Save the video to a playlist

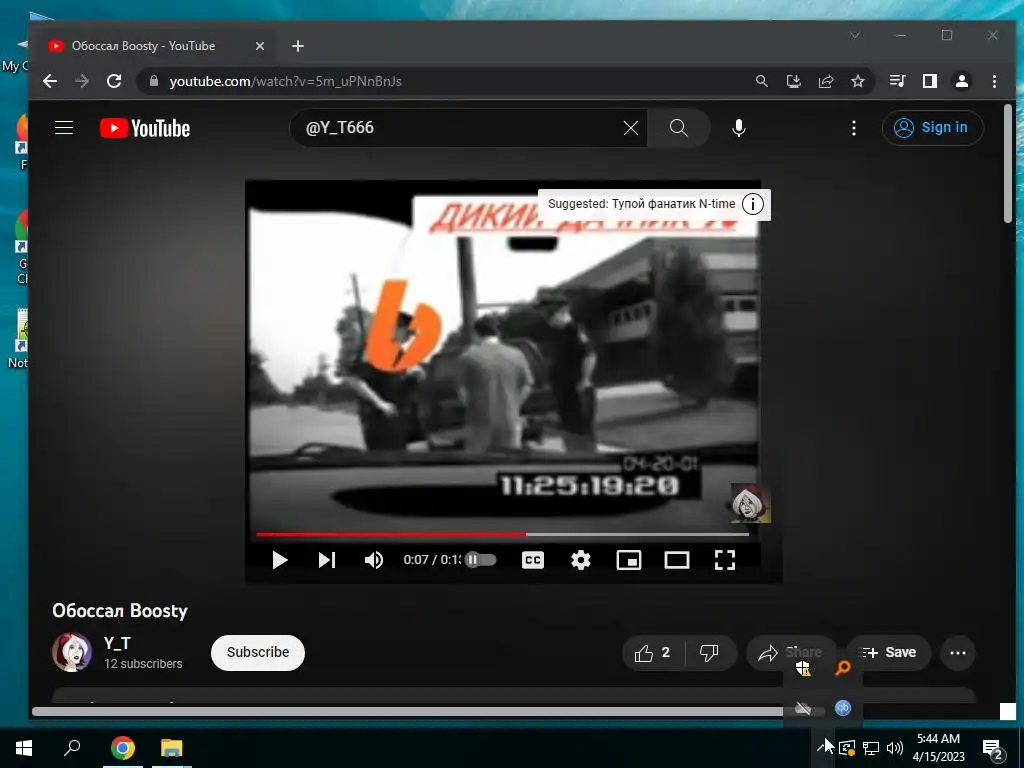889,652
